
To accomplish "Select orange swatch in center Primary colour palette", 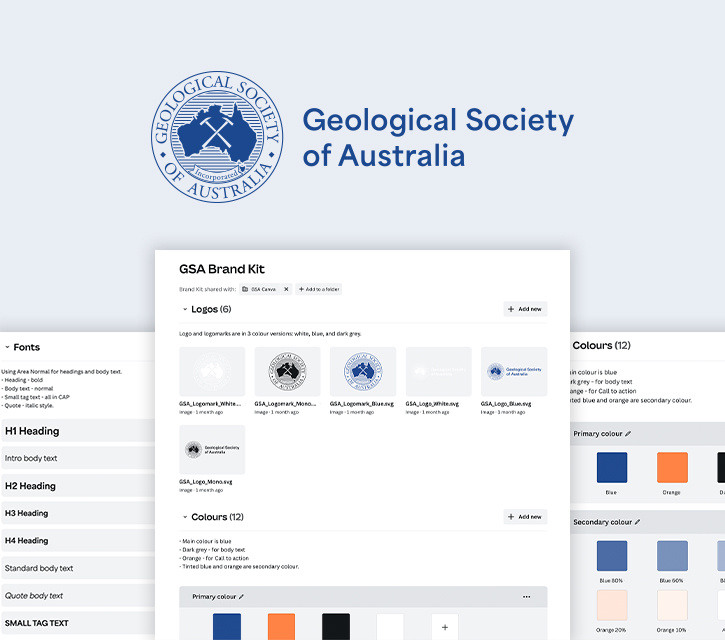I will [x=281, y=627].
